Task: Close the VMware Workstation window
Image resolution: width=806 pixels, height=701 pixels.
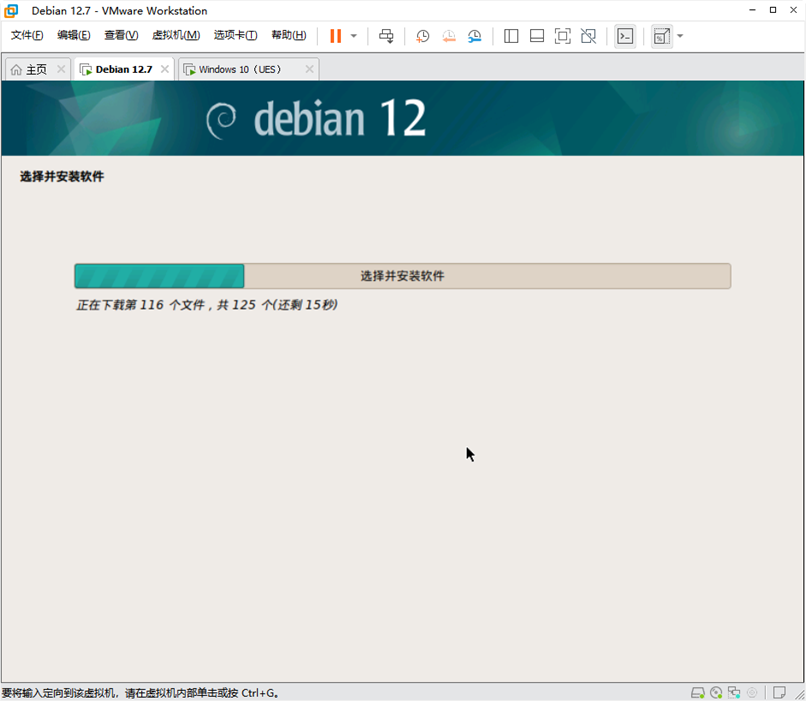Action: pyautogui.click(x=794, y=10)
